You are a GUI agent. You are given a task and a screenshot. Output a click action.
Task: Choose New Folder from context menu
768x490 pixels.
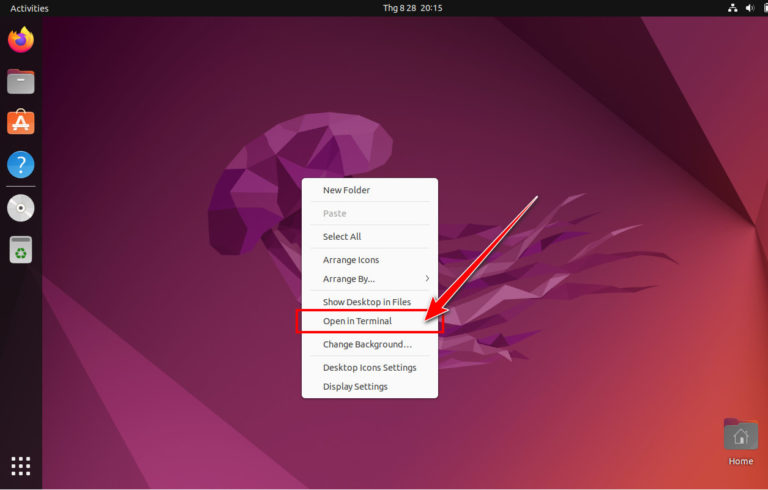point(370,190)
